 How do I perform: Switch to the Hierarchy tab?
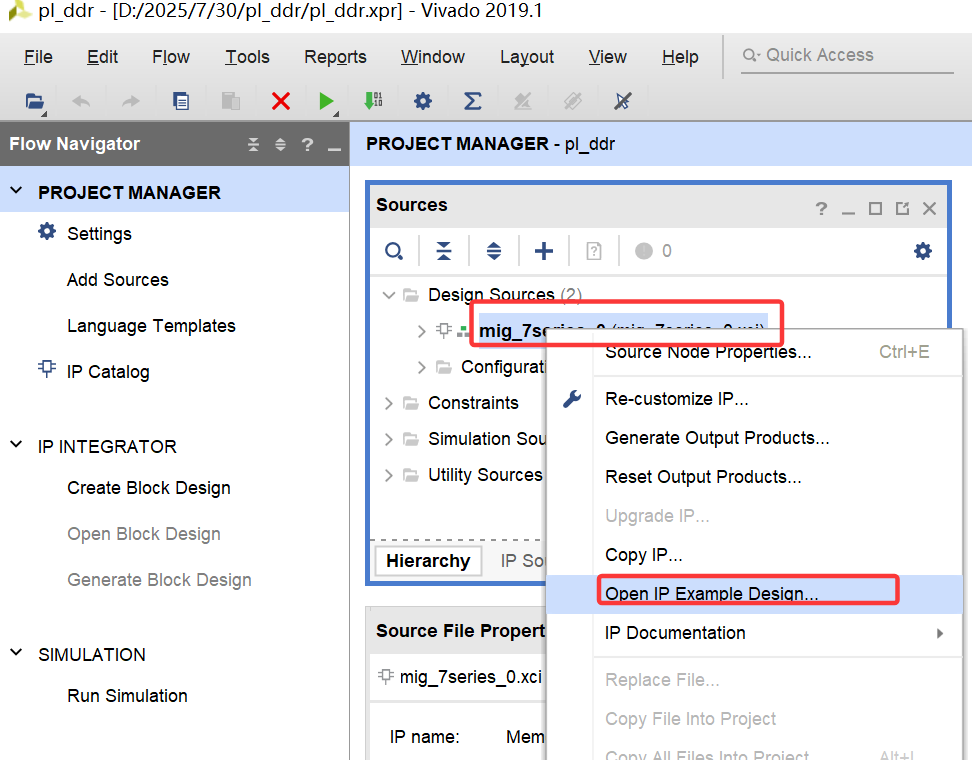(428, 561)
